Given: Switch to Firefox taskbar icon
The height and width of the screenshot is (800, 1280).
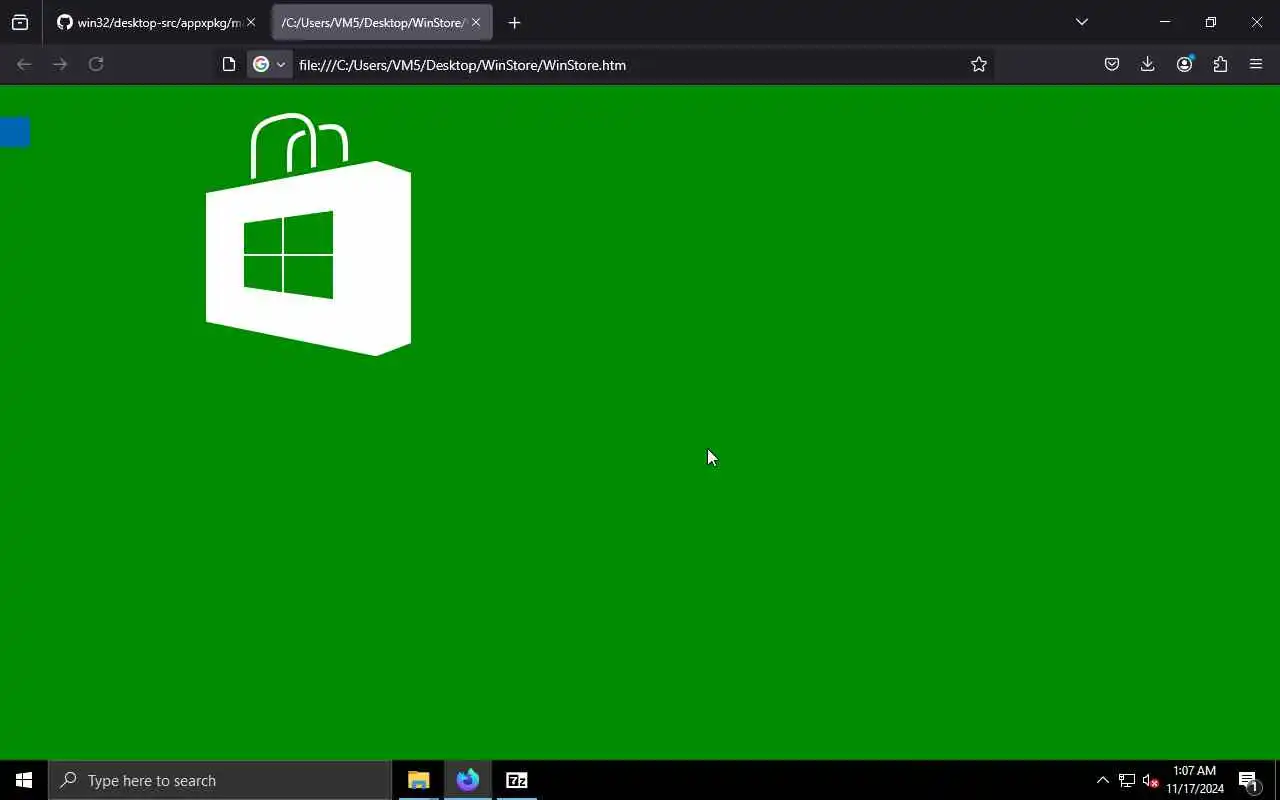Looking at the screenshot, I should point(468,780).
